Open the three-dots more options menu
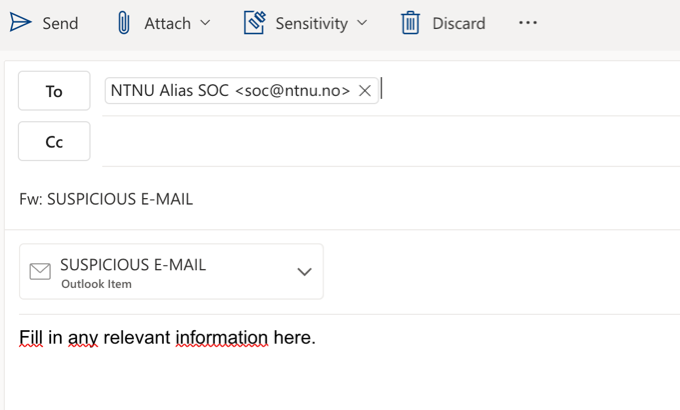680x410 pixels. tap(528, 23)
